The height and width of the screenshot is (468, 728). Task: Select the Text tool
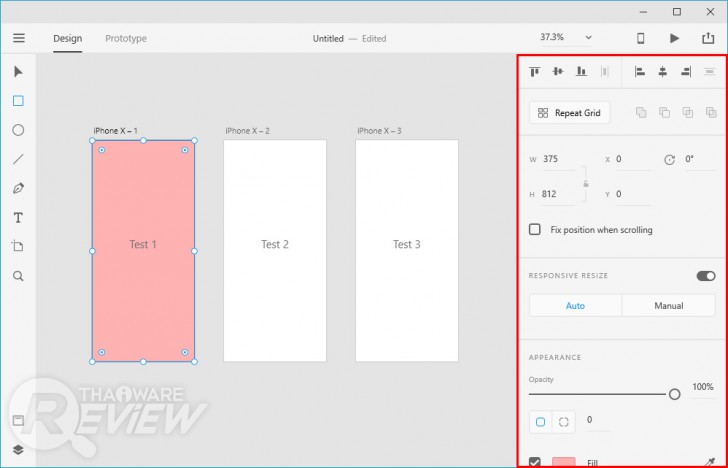tap(18, 218)
